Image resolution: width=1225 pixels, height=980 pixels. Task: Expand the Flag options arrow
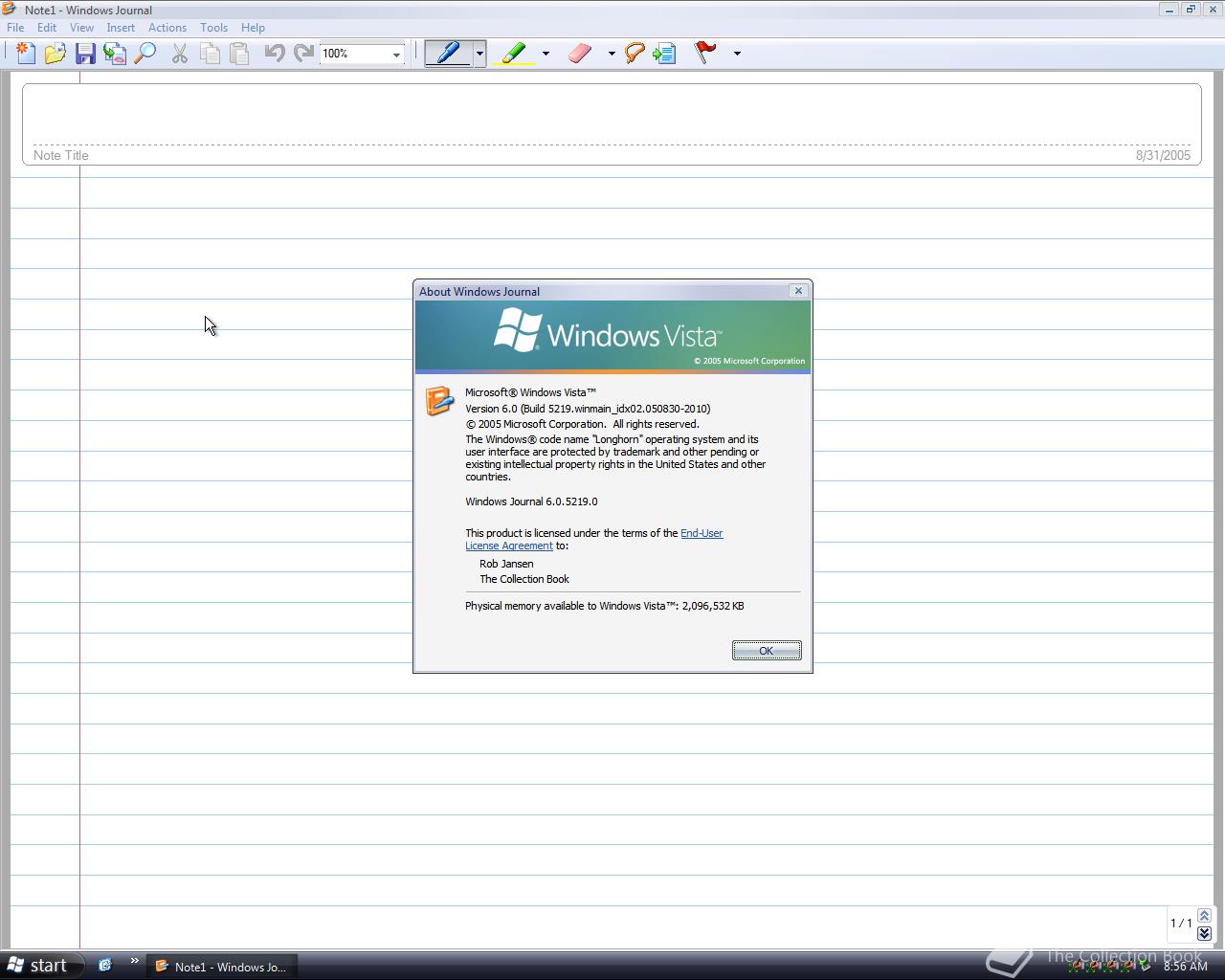pyautogui.click(x=737, y=54)
